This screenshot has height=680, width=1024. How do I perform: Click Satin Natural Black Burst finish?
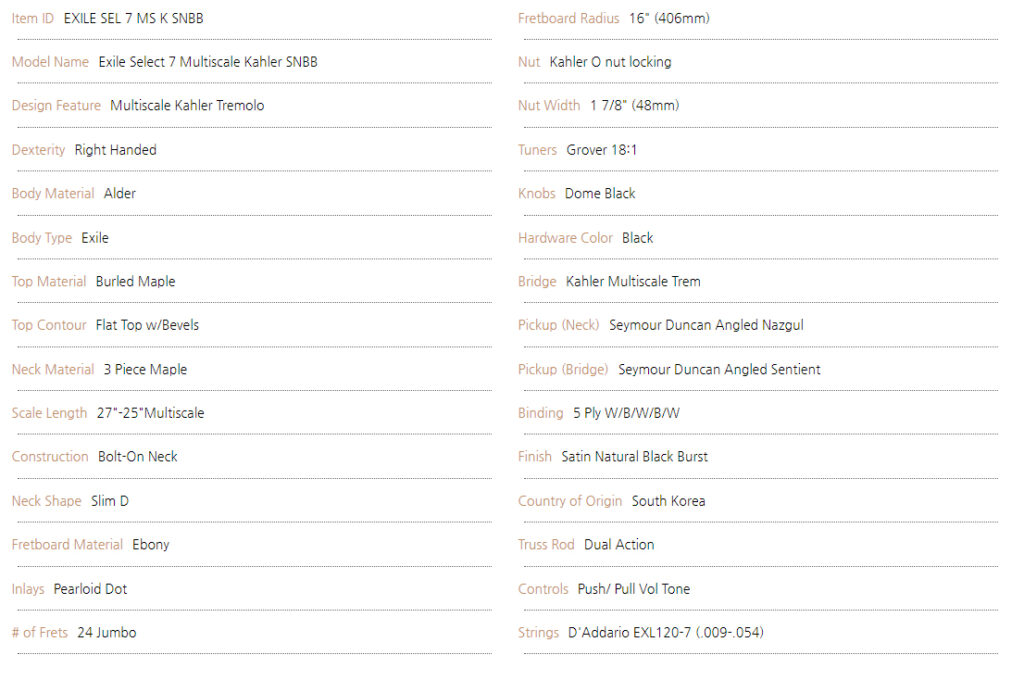pos(634,457)
